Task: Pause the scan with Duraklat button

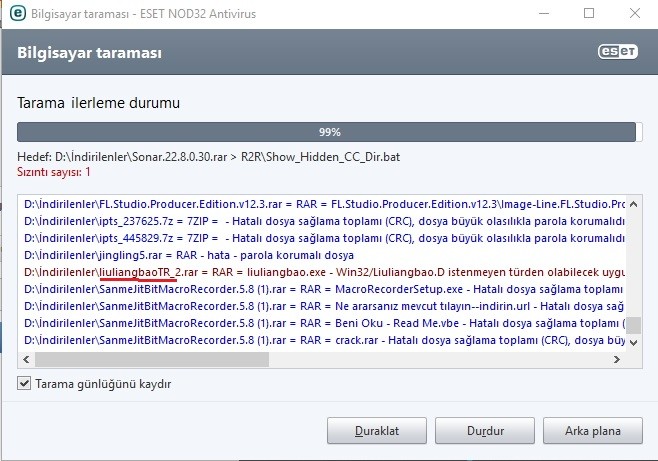Action: (x=377, y=430)
